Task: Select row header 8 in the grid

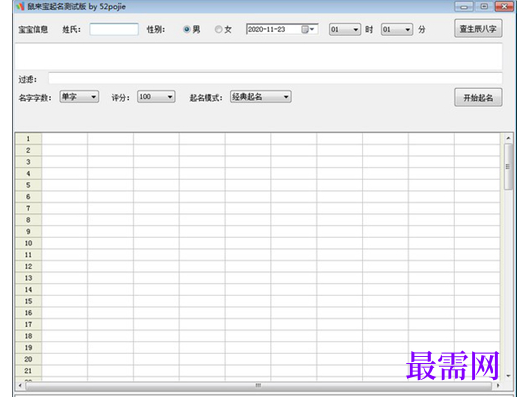Action: [28, 220]
